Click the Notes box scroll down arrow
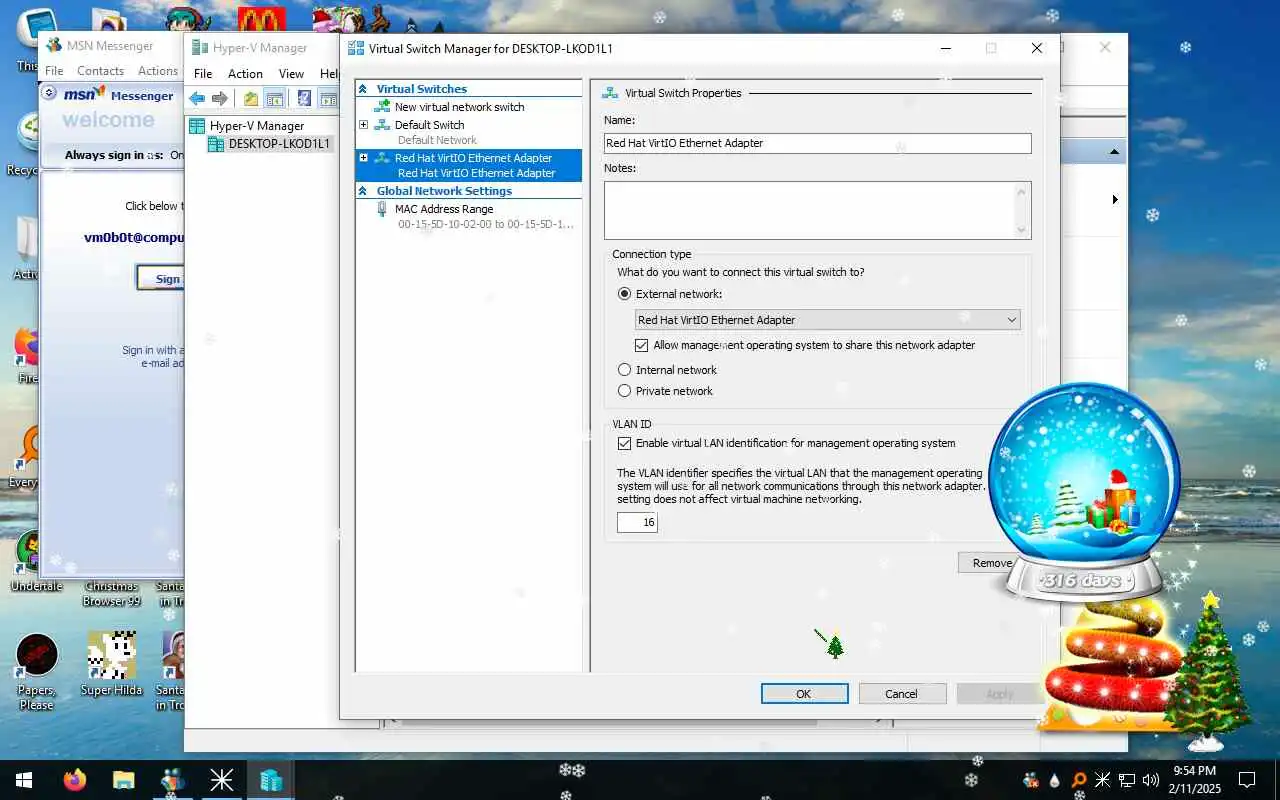This screenshot has width=1280, height=800. (x=1021, y=230)
